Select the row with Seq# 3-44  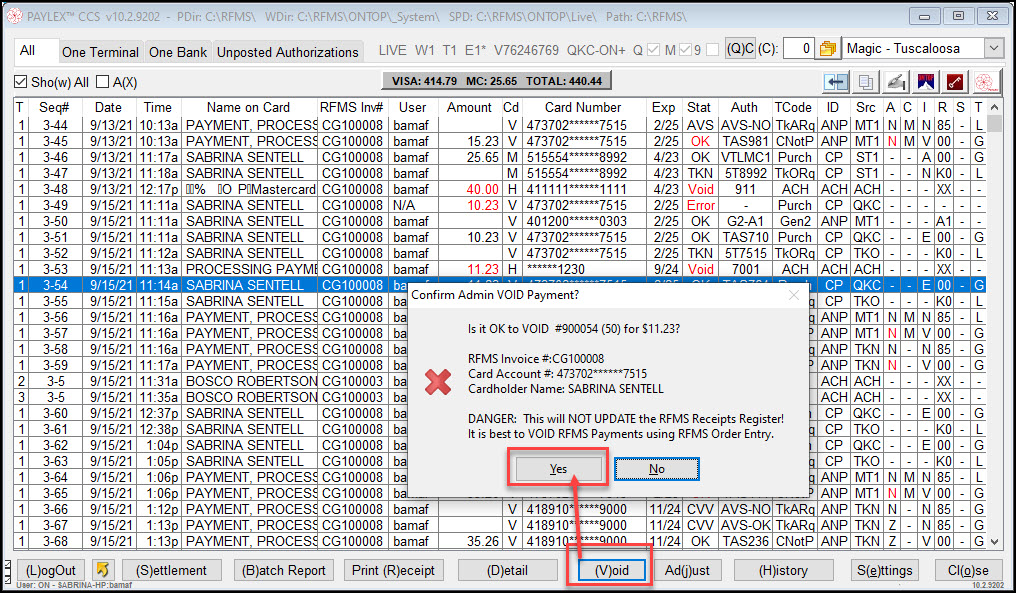[x=500, y=125]
